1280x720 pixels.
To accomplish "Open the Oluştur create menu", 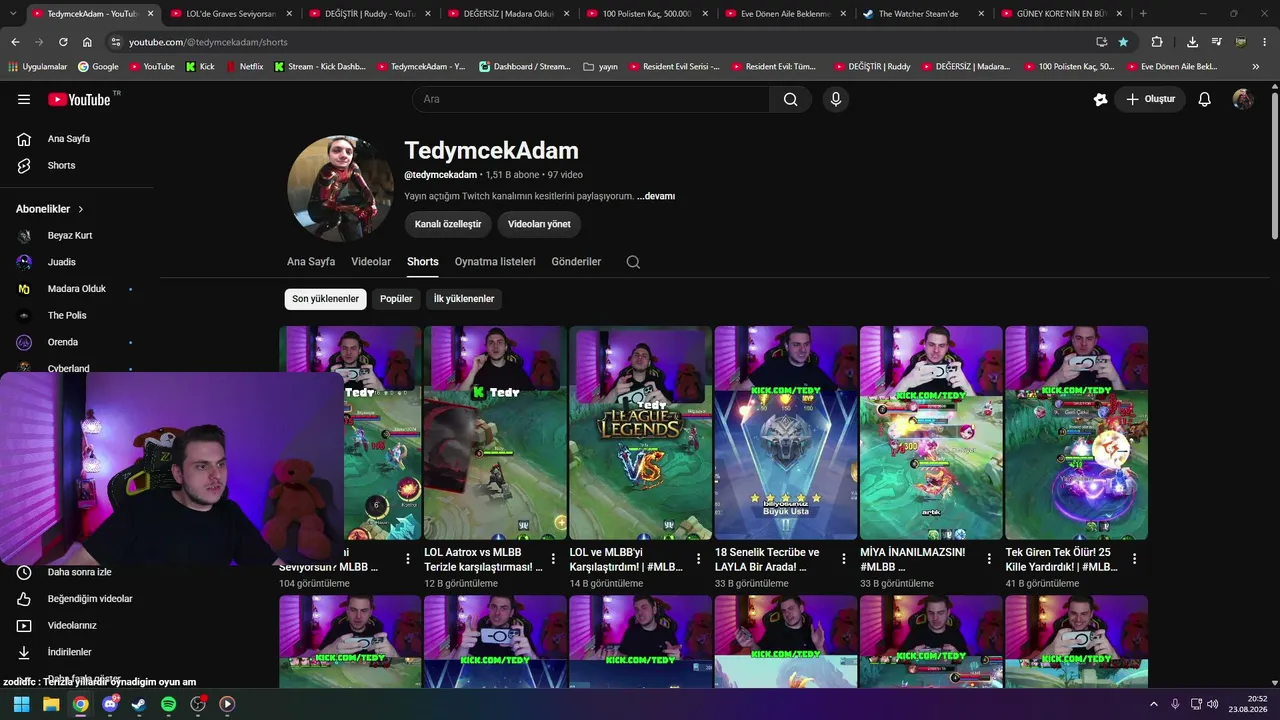I will pos(1150,99).
